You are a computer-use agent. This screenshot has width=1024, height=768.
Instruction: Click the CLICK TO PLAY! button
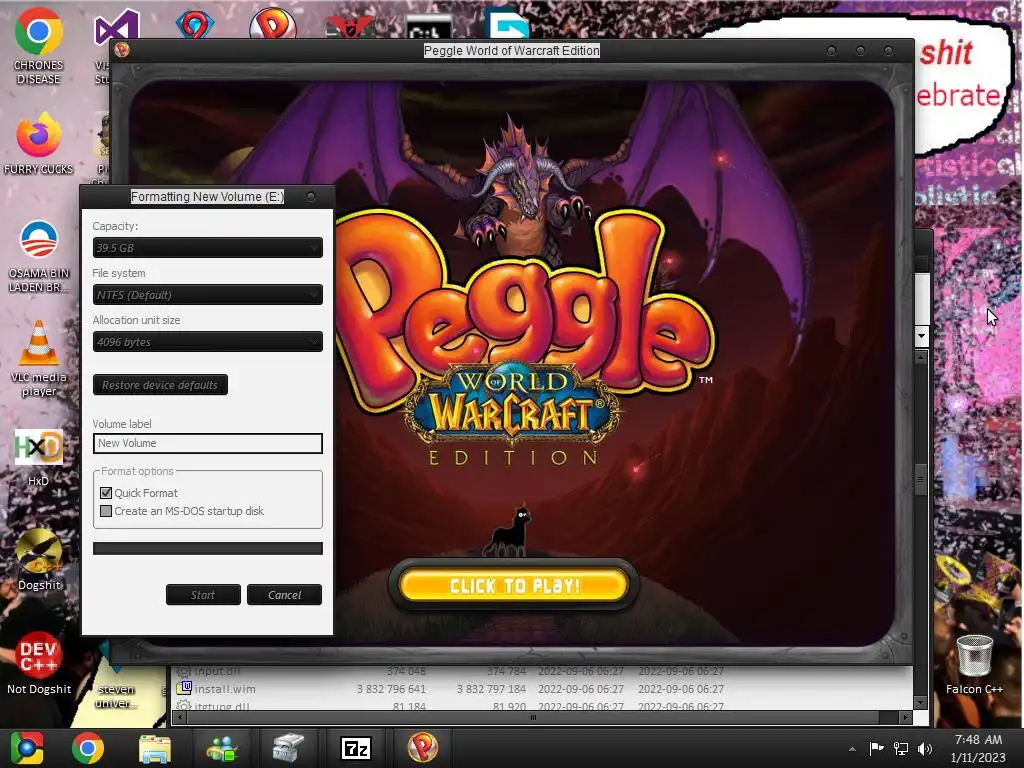point(514,585)
